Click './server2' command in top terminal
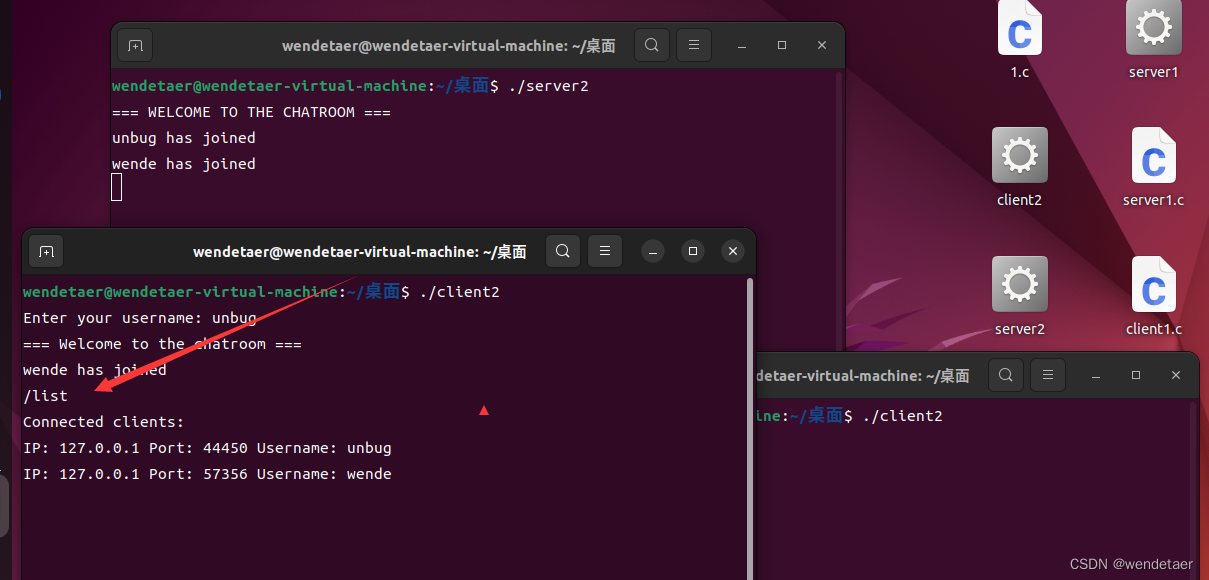 [549, 86]
